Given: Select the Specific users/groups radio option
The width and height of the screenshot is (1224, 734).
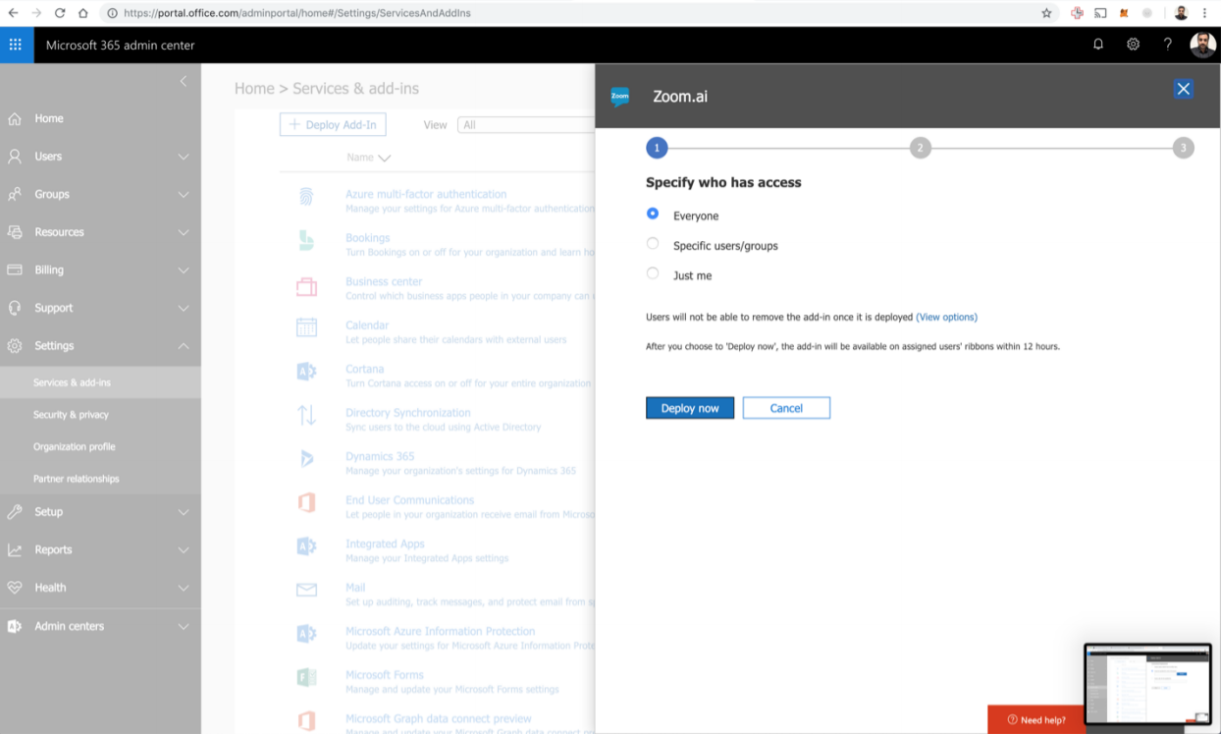Looking at the screenshot, I should [653, 243].
